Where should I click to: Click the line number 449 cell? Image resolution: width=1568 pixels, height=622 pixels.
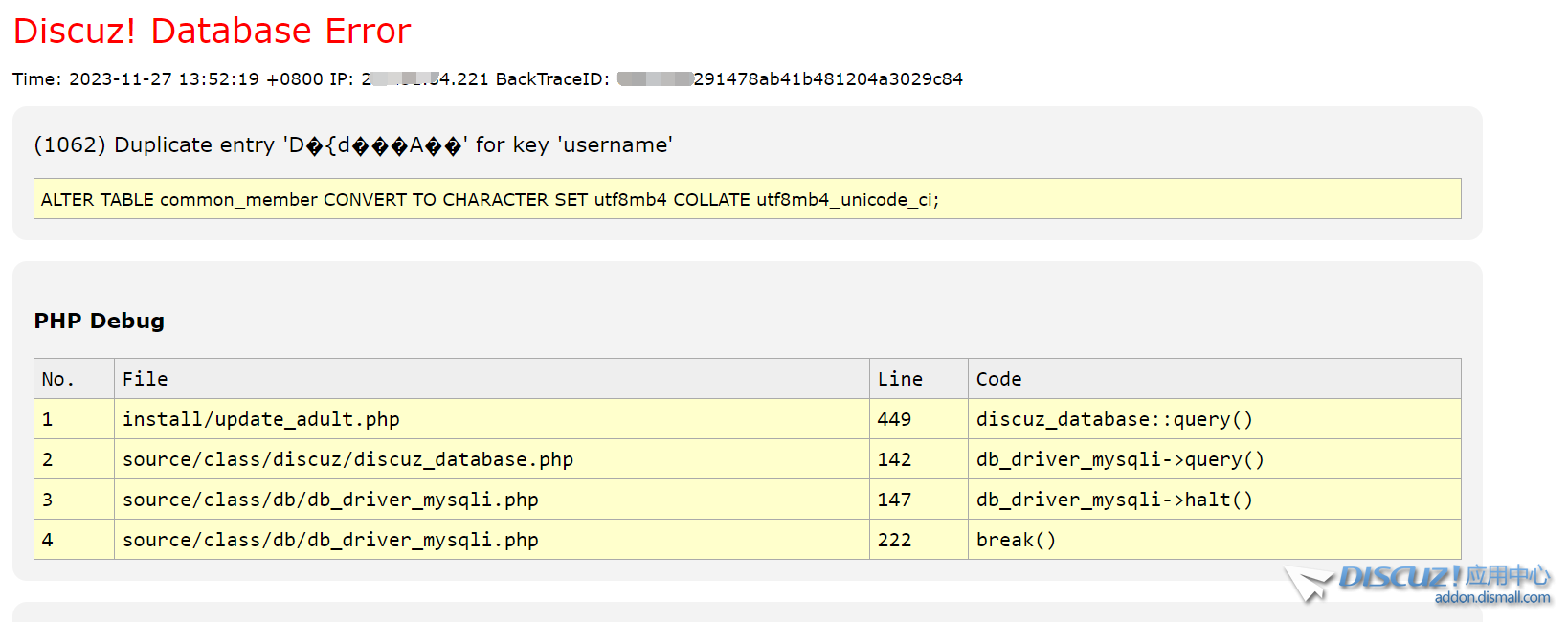(894, 419)
